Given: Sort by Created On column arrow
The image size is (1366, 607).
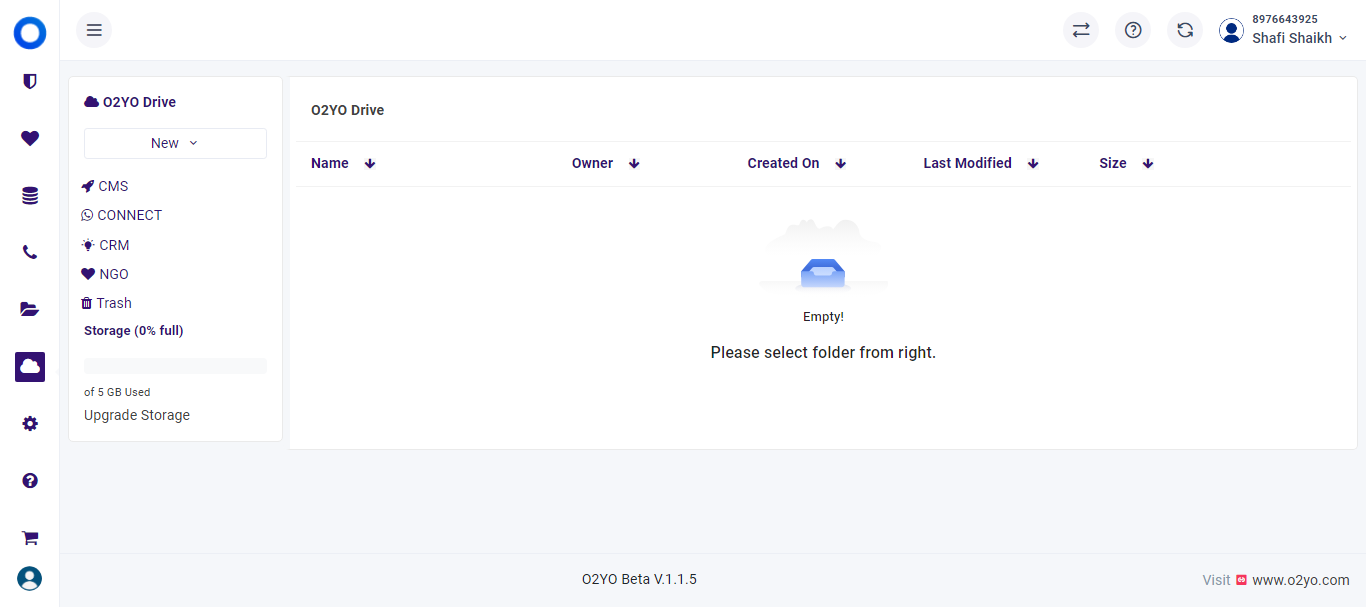Looking at the screenshot, I should point(840,164).
